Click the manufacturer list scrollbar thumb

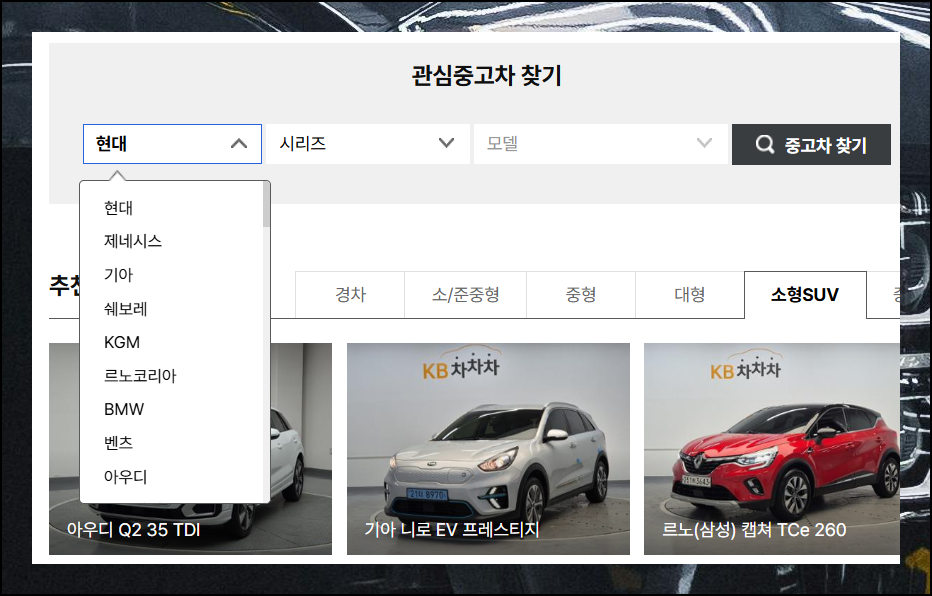[266, 204]
